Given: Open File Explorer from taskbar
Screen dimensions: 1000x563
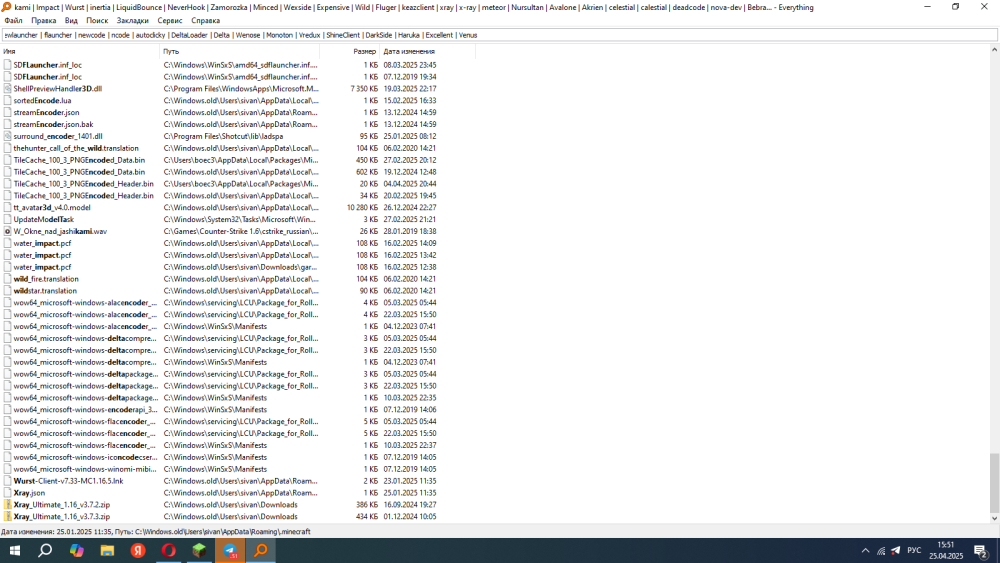Looking at the screenshot, I should 107,550.
